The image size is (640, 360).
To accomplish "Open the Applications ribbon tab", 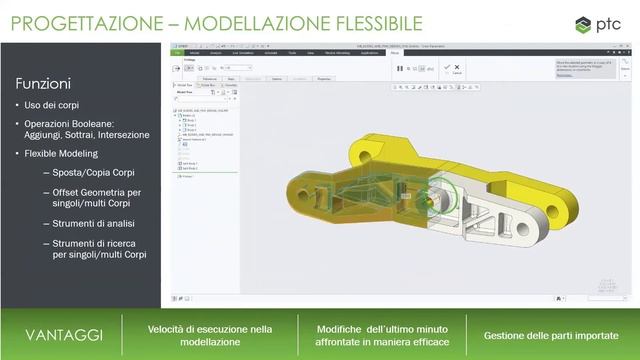I will pyautogui.click(x=369, y=53).
